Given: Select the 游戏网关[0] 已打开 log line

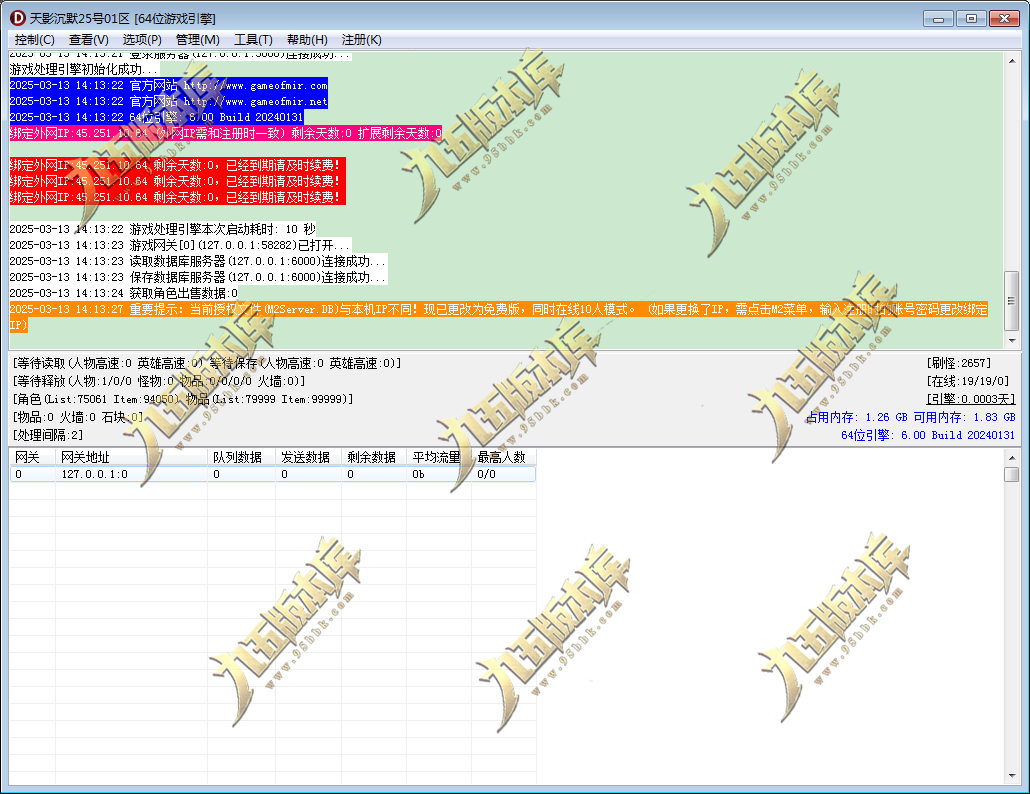Looking at the screenshot, I should (x=180, y=245).
